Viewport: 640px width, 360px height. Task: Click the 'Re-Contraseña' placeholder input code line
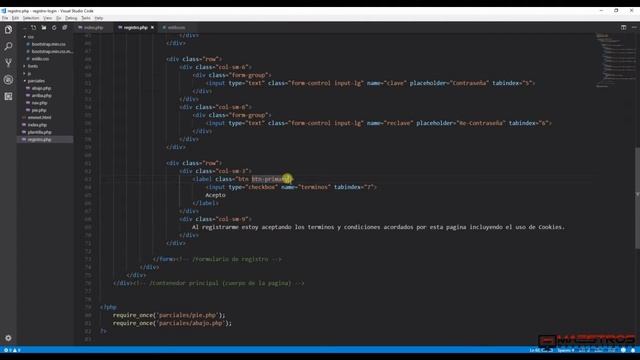click(378, 123)
